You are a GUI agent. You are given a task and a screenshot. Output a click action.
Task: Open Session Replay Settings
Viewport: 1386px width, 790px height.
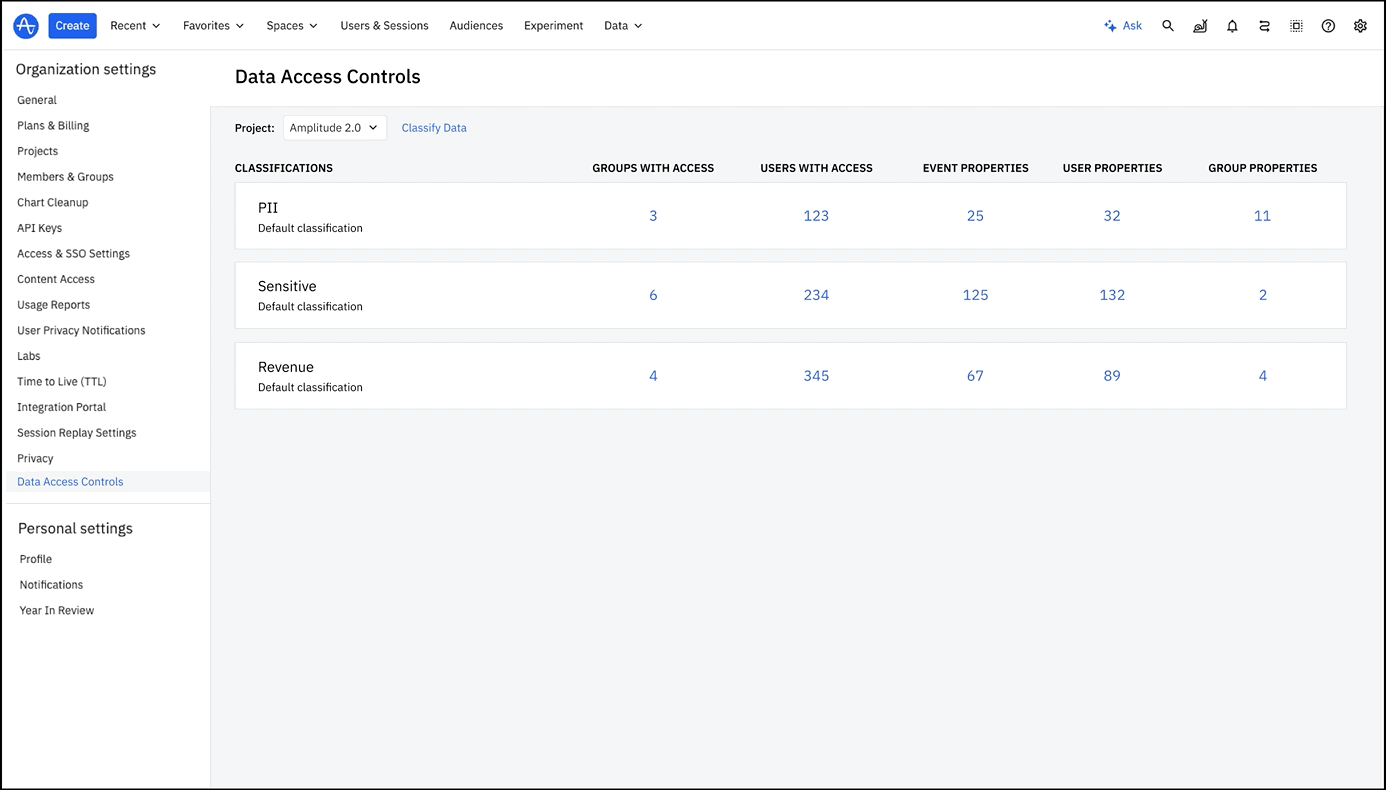76,433
